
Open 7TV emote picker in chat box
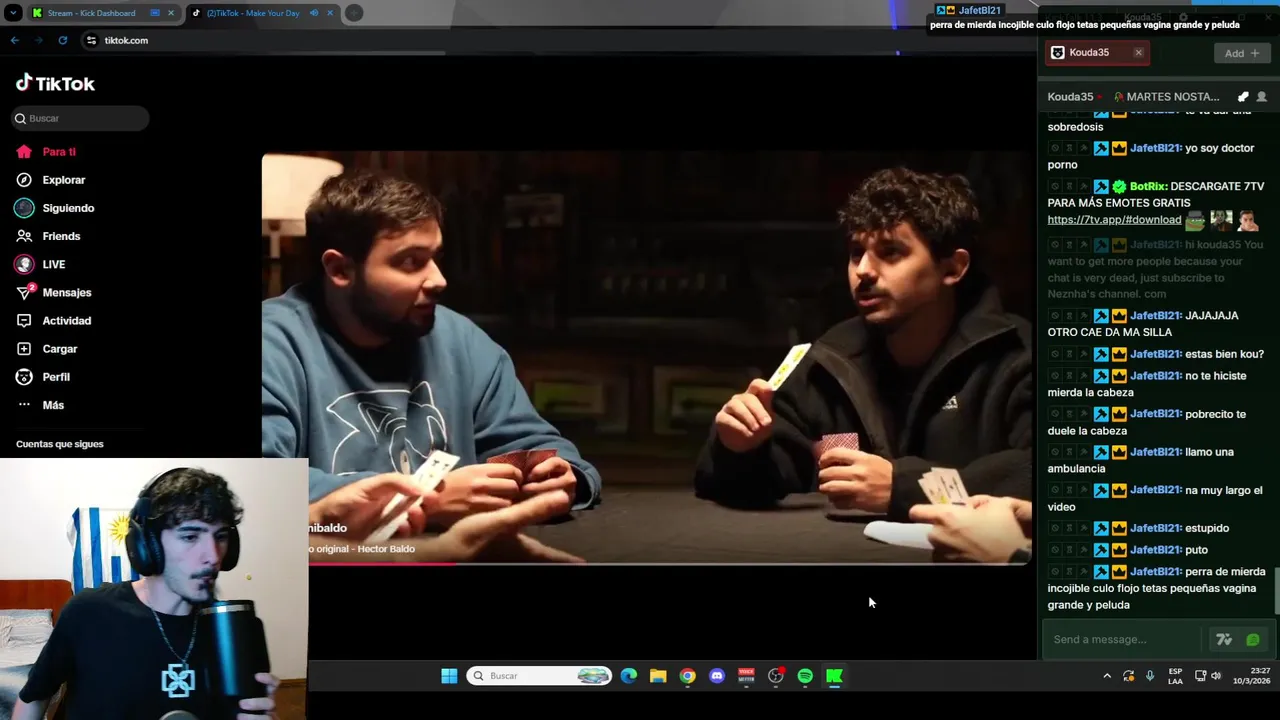[x=1224, y=640]
